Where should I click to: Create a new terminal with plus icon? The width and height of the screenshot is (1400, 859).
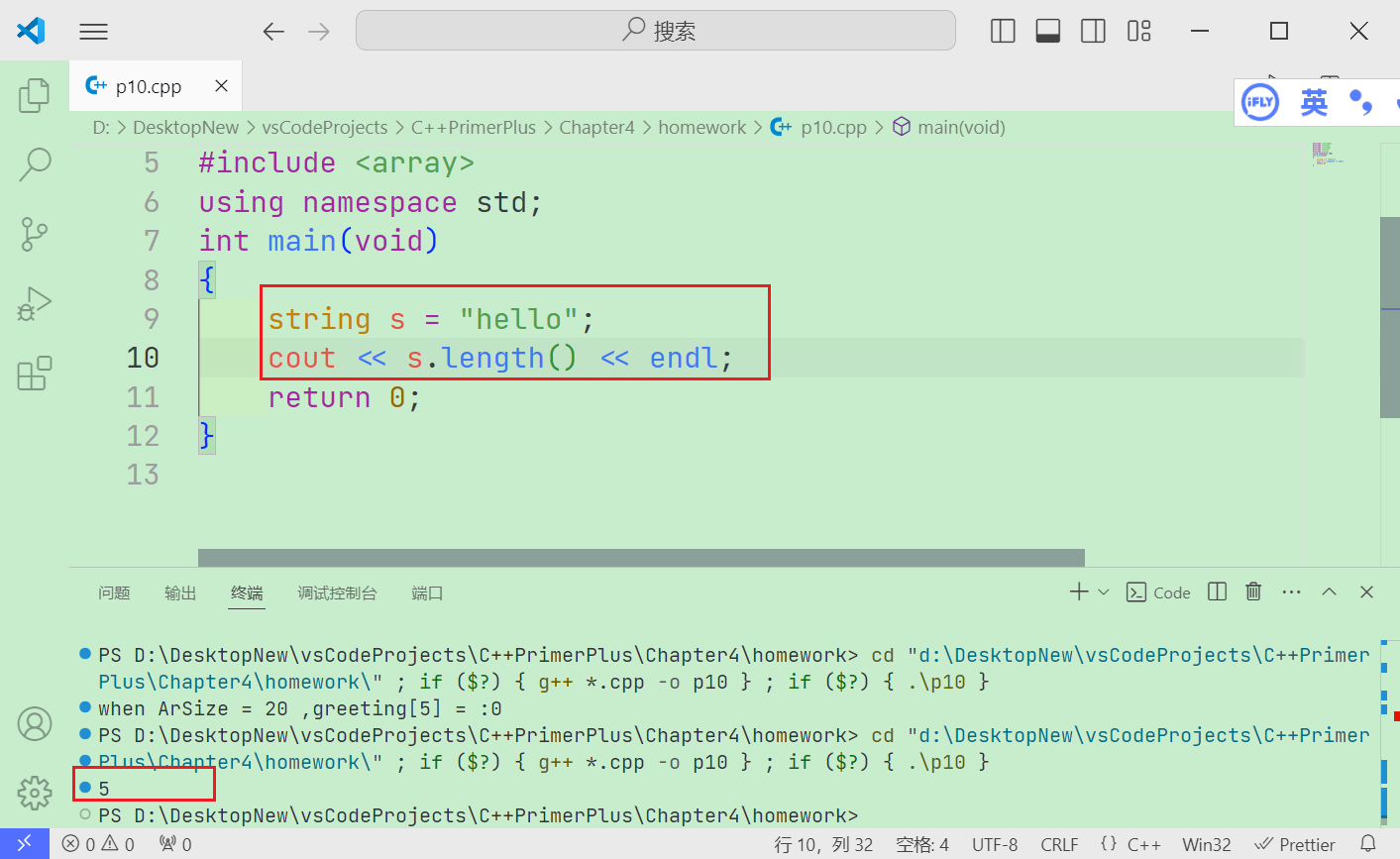coord(1079,591)
